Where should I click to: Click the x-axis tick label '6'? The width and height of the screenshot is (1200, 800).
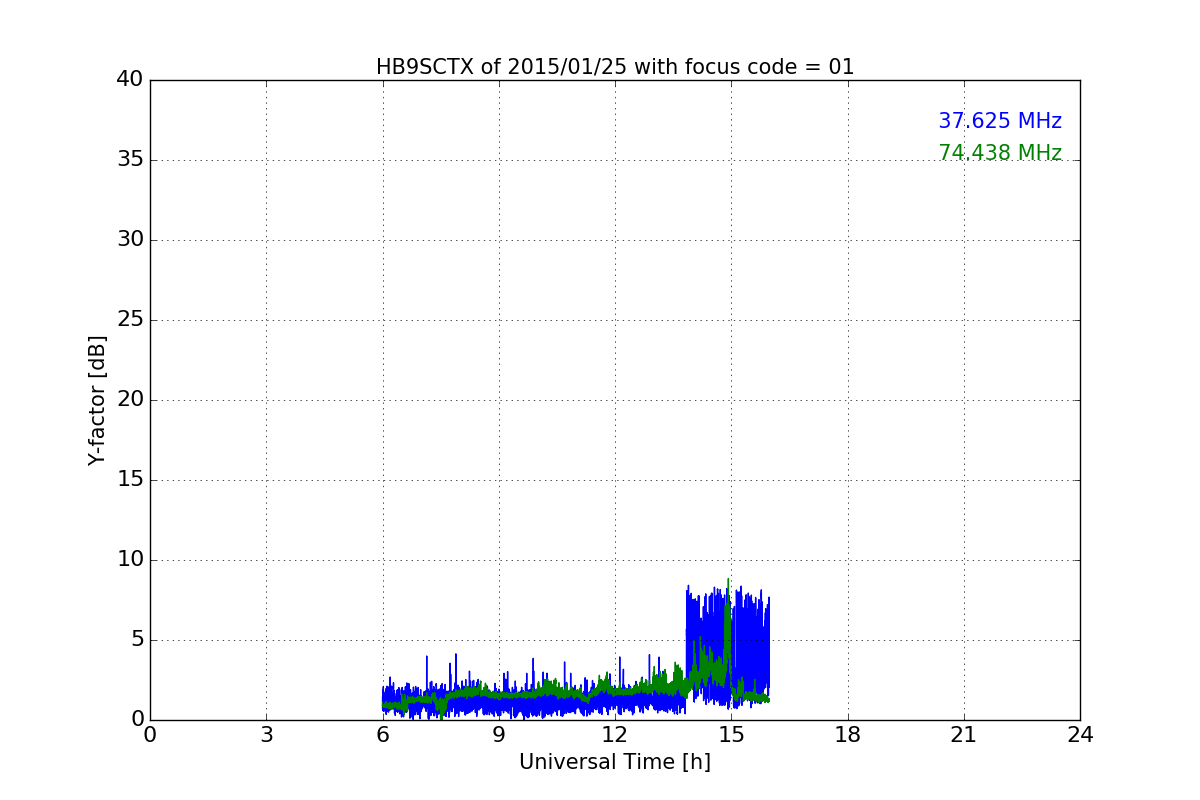pyautogui.click(x=383, y=735)
